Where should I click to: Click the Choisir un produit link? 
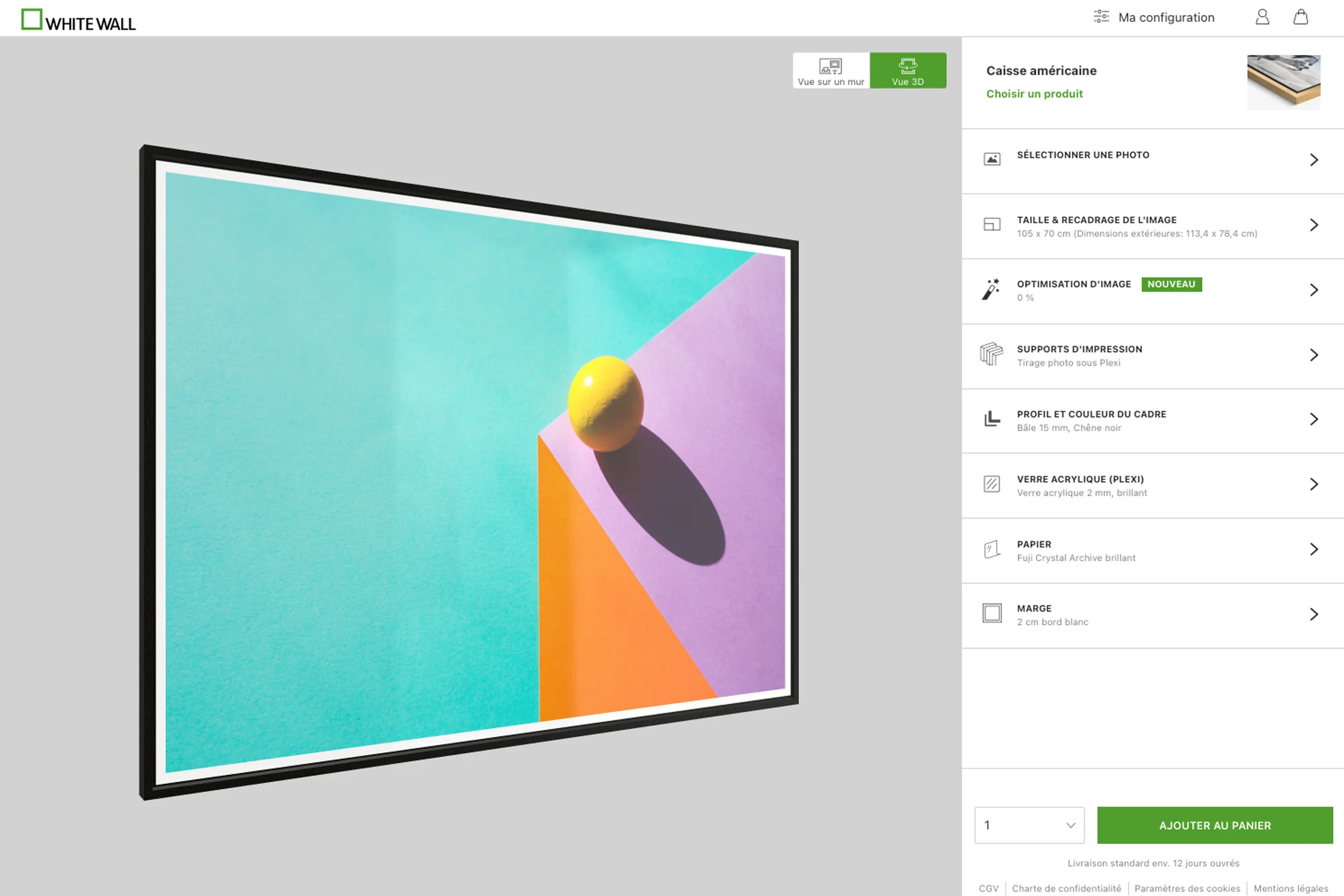coord(1034,94)
